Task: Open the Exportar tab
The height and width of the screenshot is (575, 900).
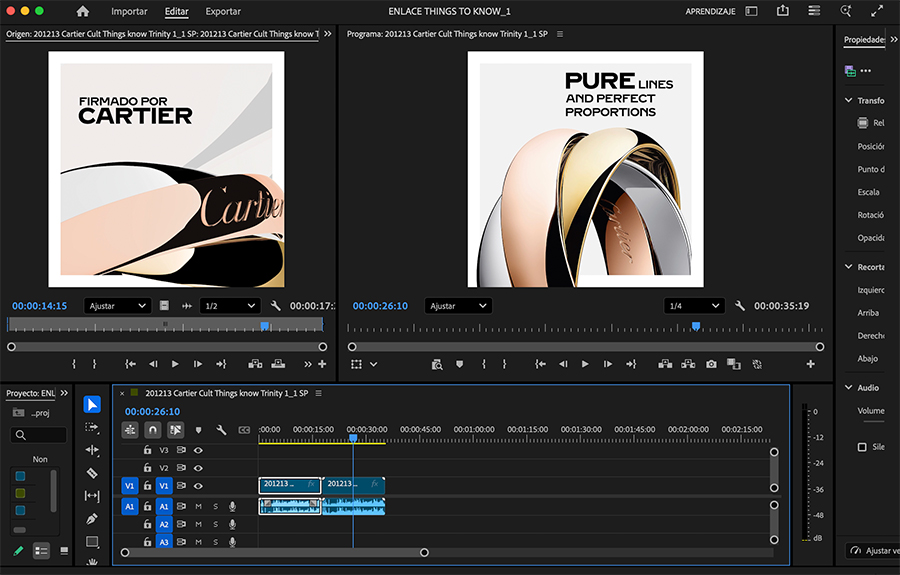Action: click(223, 11)
